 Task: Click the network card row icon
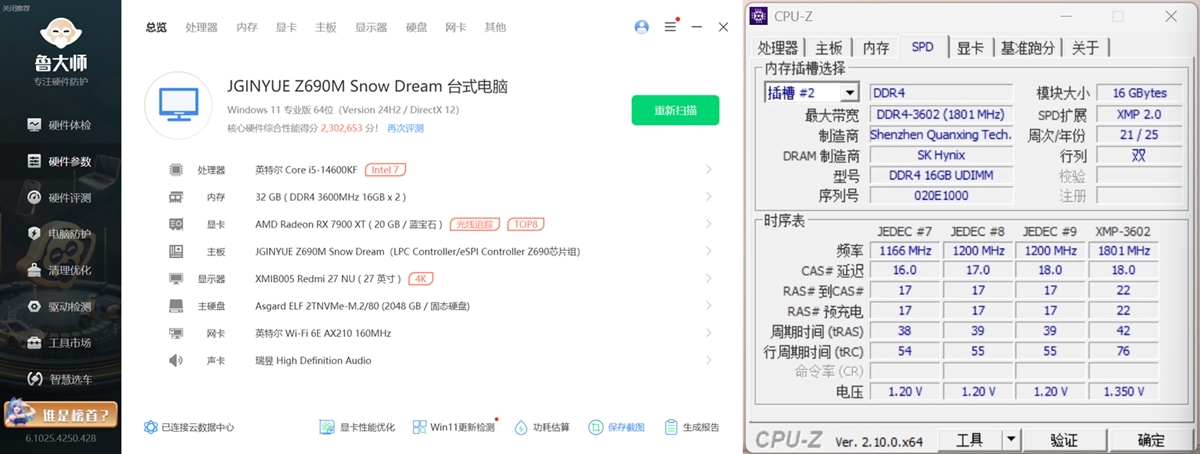(176, 333)
